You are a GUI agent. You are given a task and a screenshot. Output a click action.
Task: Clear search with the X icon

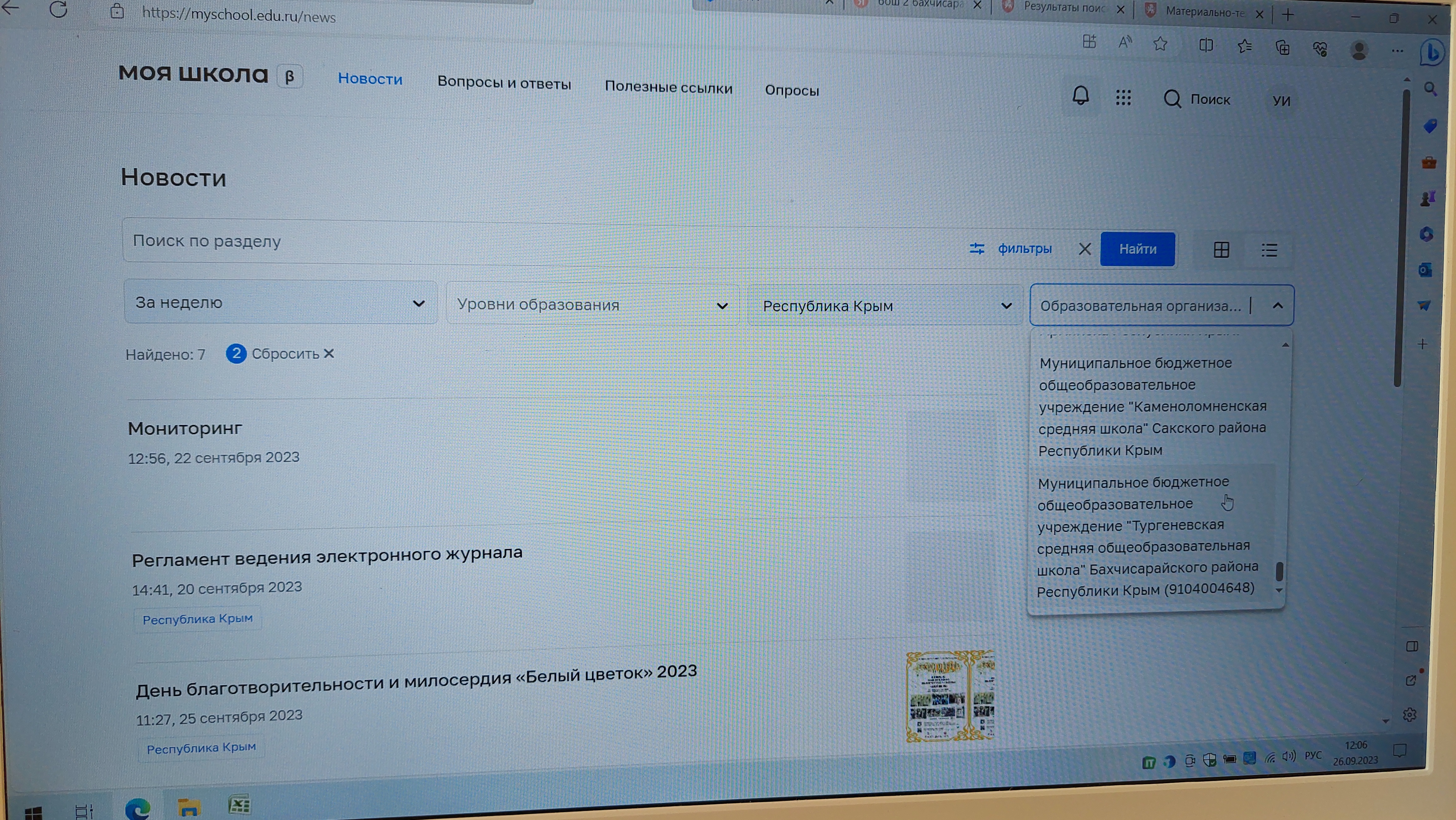click(1084, 249)
